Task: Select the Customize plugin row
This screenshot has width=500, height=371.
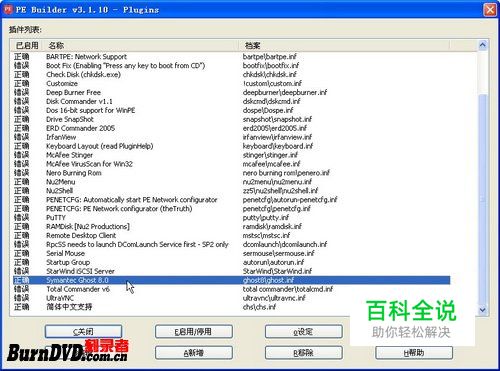Action: coord(232,84)
